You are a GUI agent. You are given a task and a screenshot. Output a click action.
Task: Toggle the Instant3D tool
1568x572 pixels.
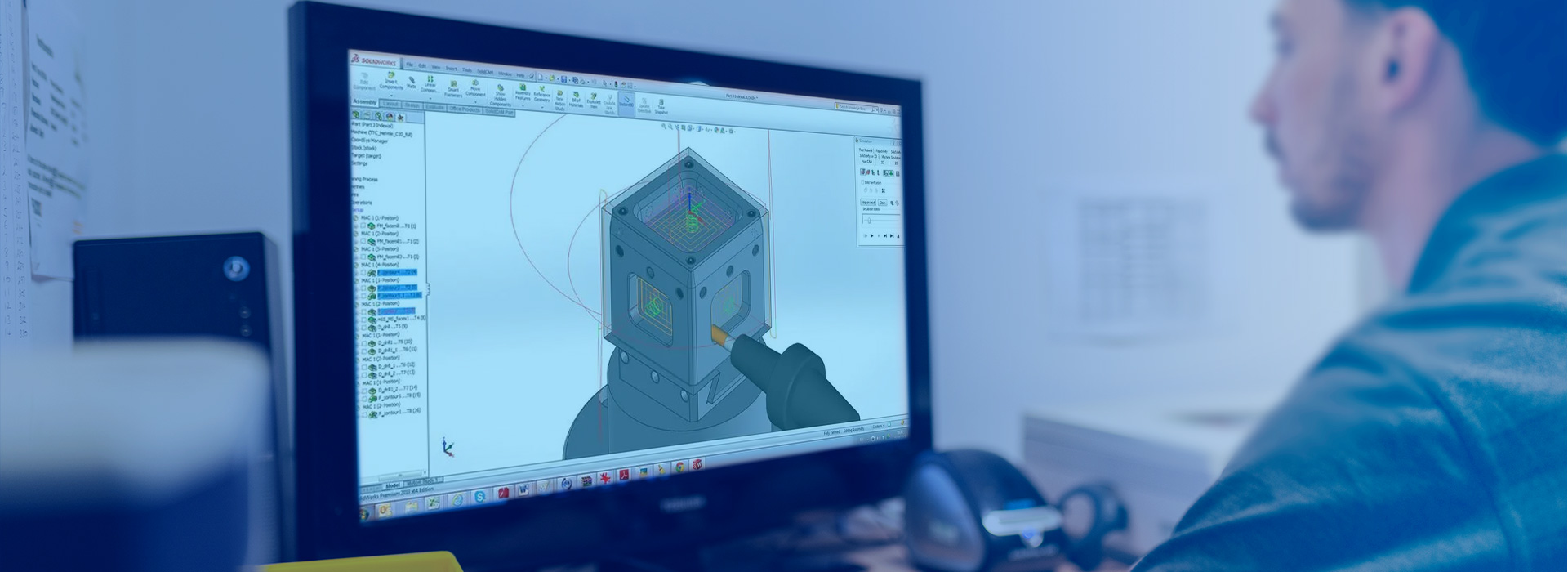coord(626,103)
